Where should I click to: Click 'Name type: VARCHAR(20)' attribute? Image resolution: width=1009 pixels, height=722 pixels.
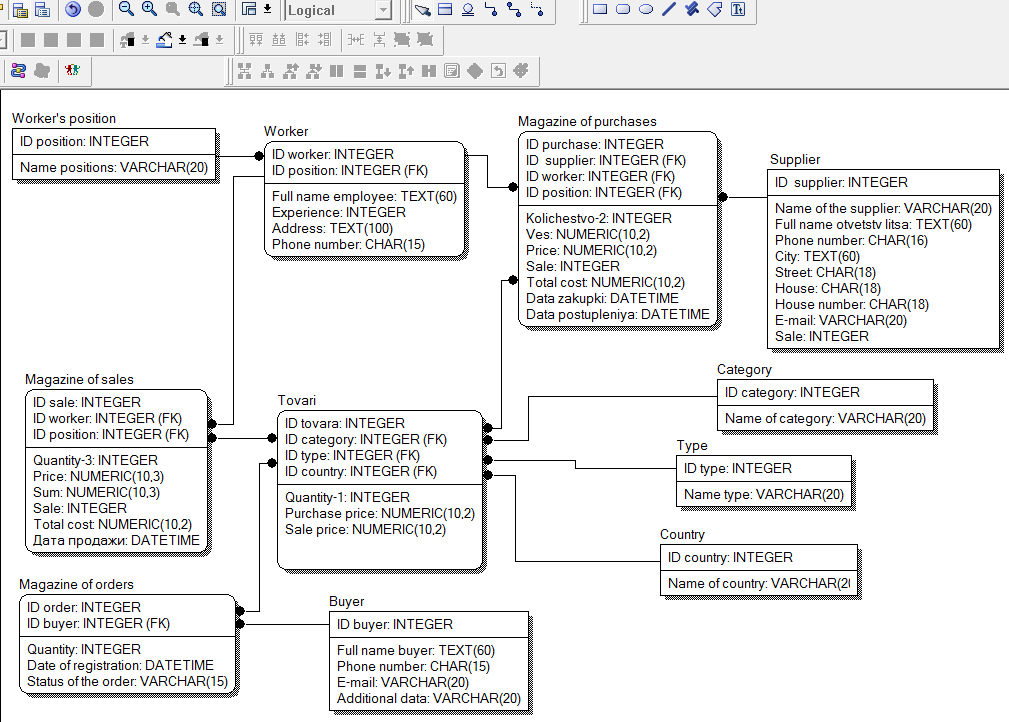[x=763, y=494]
